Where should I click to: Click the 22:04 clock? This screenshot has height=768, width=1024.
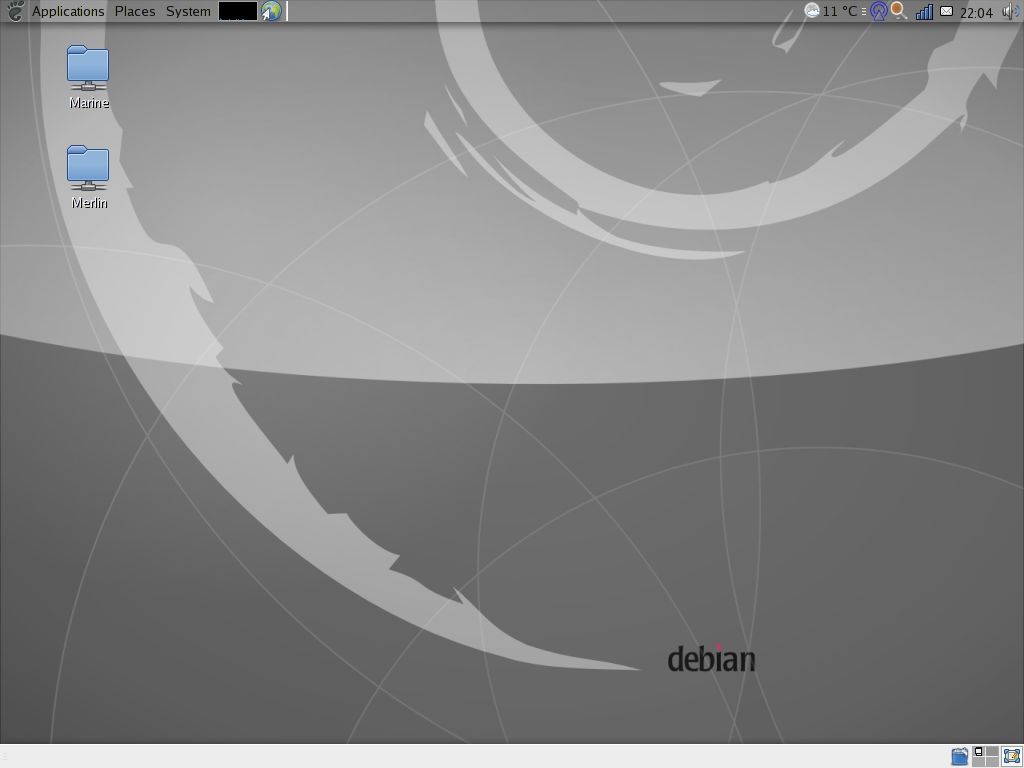point(976,12)
